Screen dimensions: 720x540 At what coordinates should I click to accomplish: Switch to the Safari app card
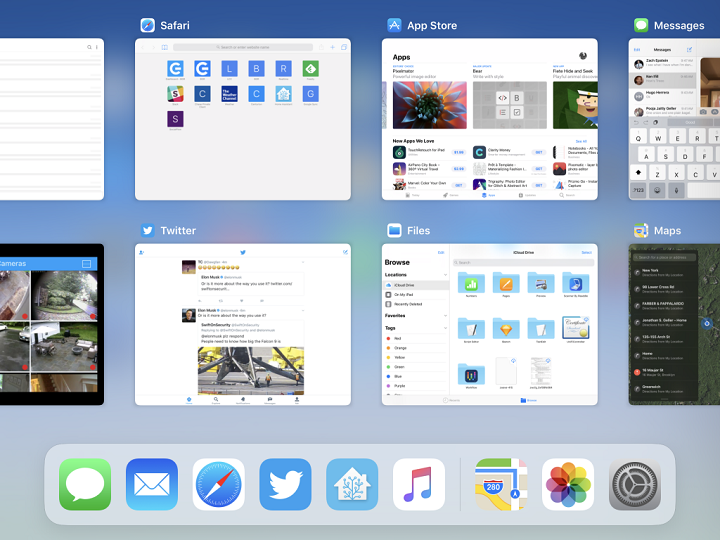tap(243, 119)
